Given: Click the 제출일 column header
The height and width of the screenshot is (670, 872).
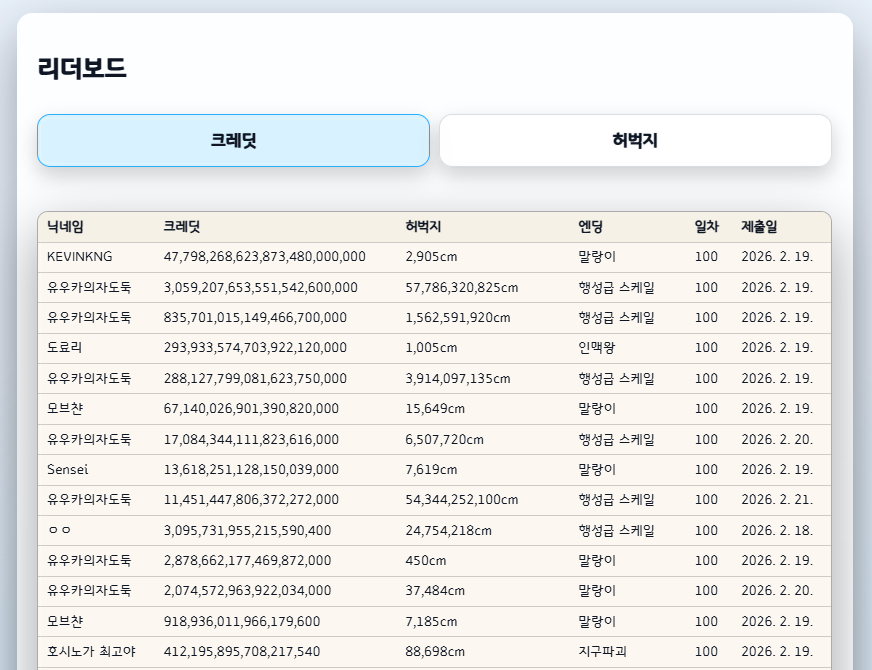Looking at the screenshot, I should click(759, 227).
